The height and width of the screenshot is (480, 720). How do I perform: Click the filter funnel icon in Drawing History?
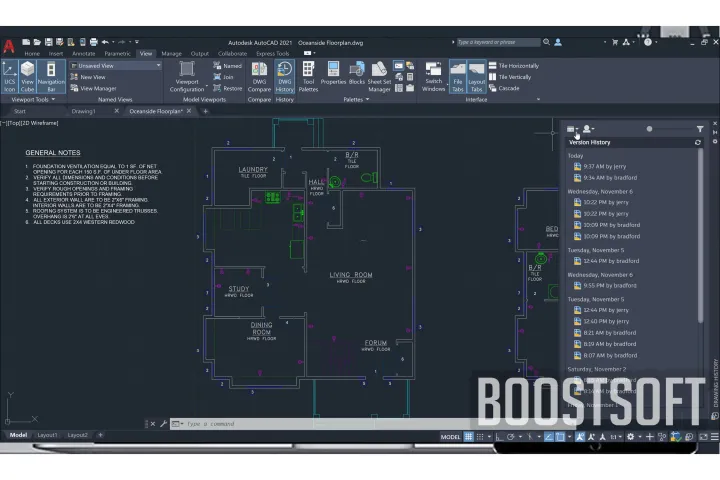pos(700,129)
